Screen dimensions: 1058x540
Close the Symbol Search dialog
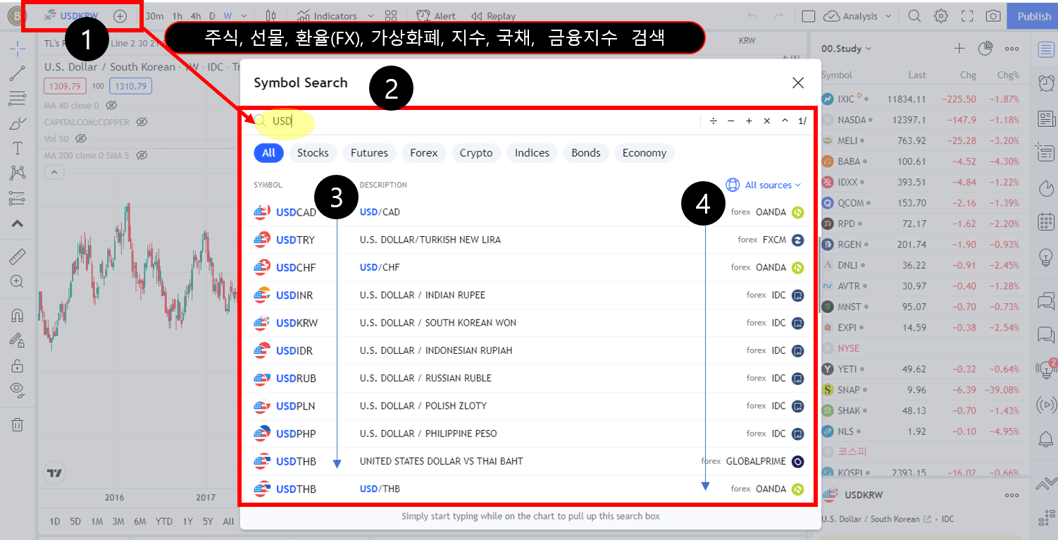(x=798, y=82)
